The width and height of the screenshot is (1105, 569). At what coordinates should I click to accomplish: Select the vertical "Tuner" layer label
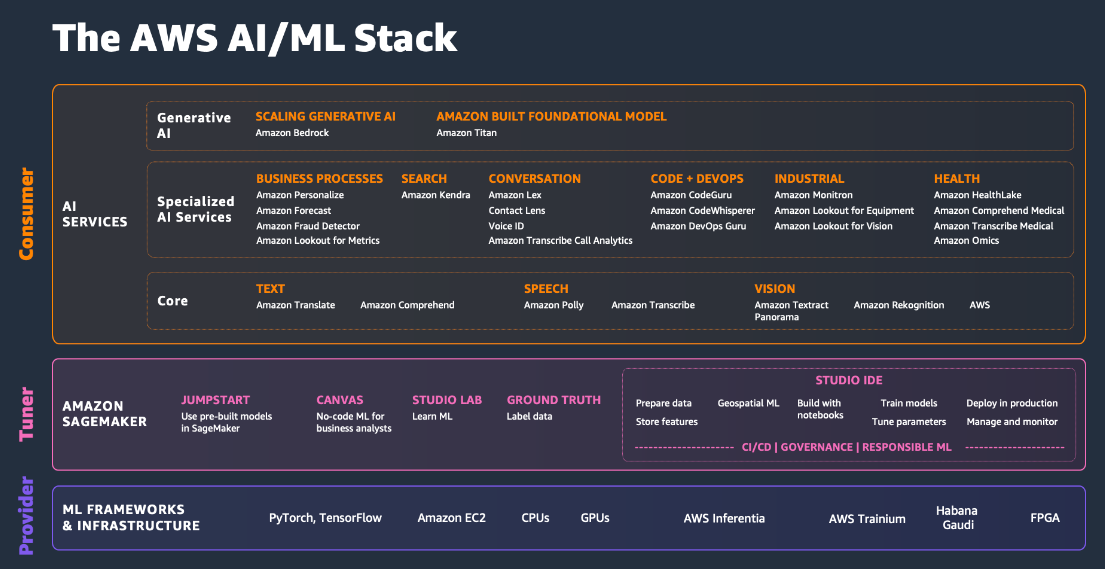coord(26,414)
